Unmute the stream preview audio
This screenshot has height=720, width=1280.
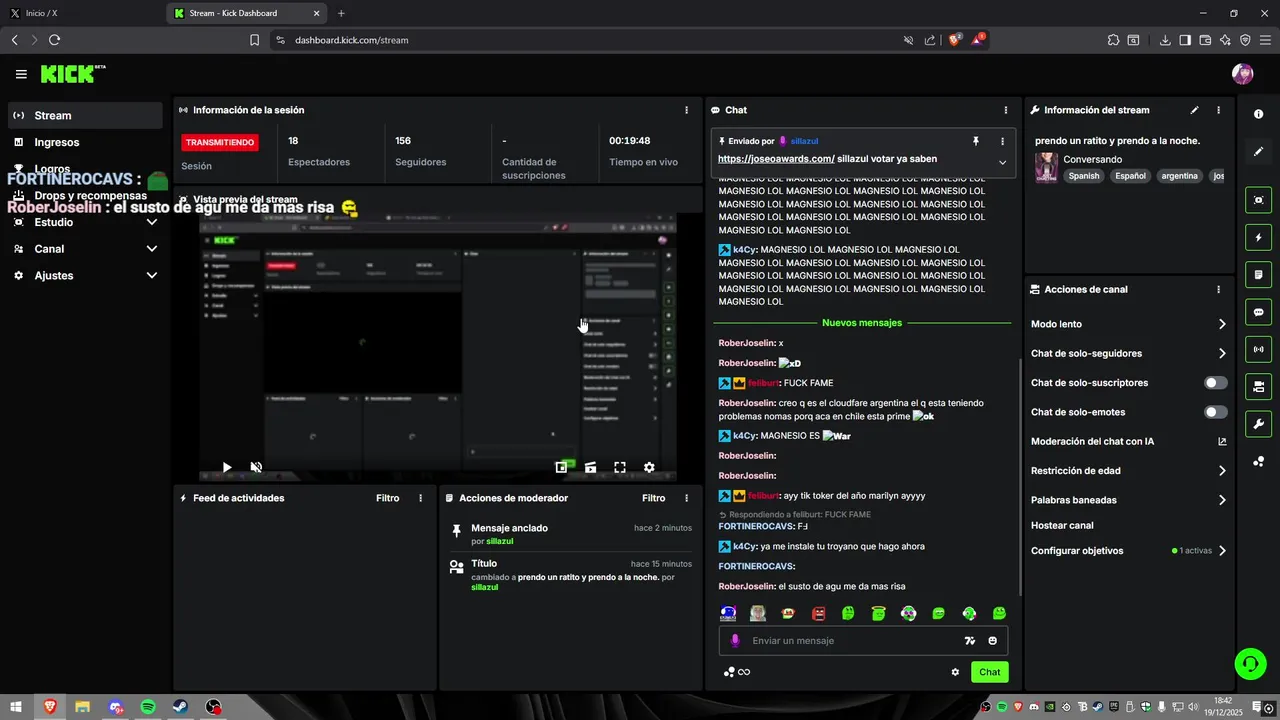[x=256, y=467]
